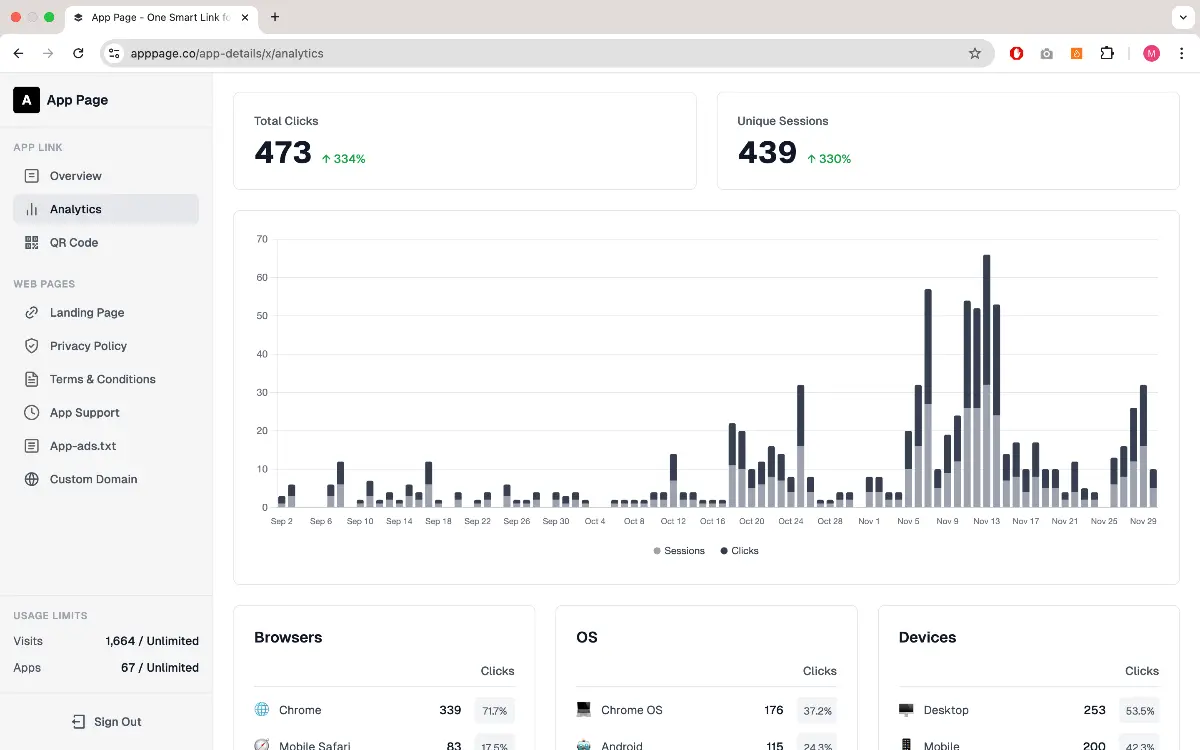This screenshot has width=1200, height=750.
Task: Click the Sign Out button
Action: click(106, 722)
